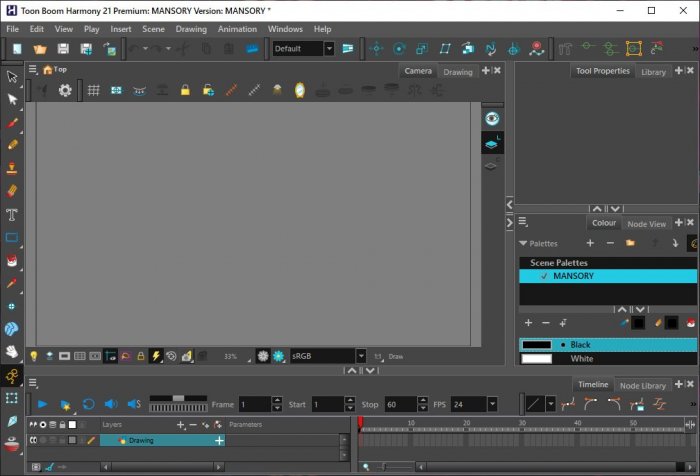700x476 pixels.
Task: Select the Pencil tool
Action: click(12, 145)
